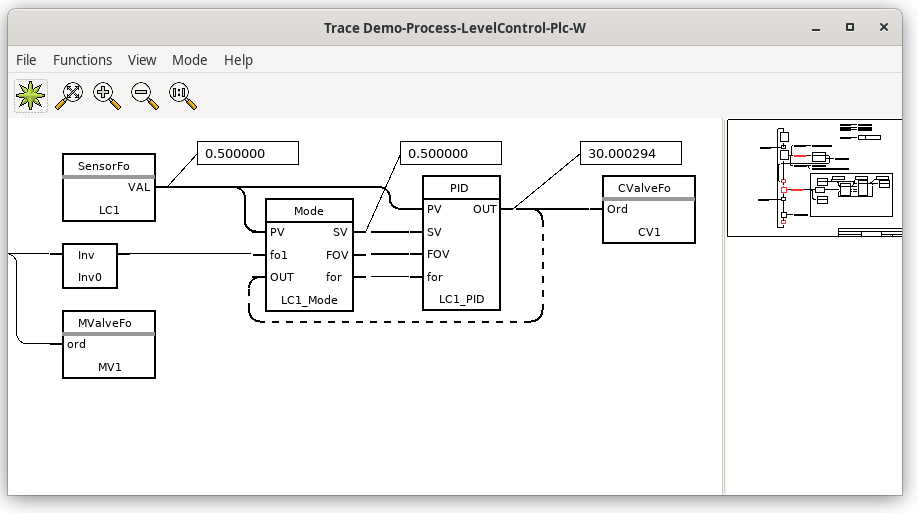Click the zoom-to-fit magnifier icon

point(69,96)
